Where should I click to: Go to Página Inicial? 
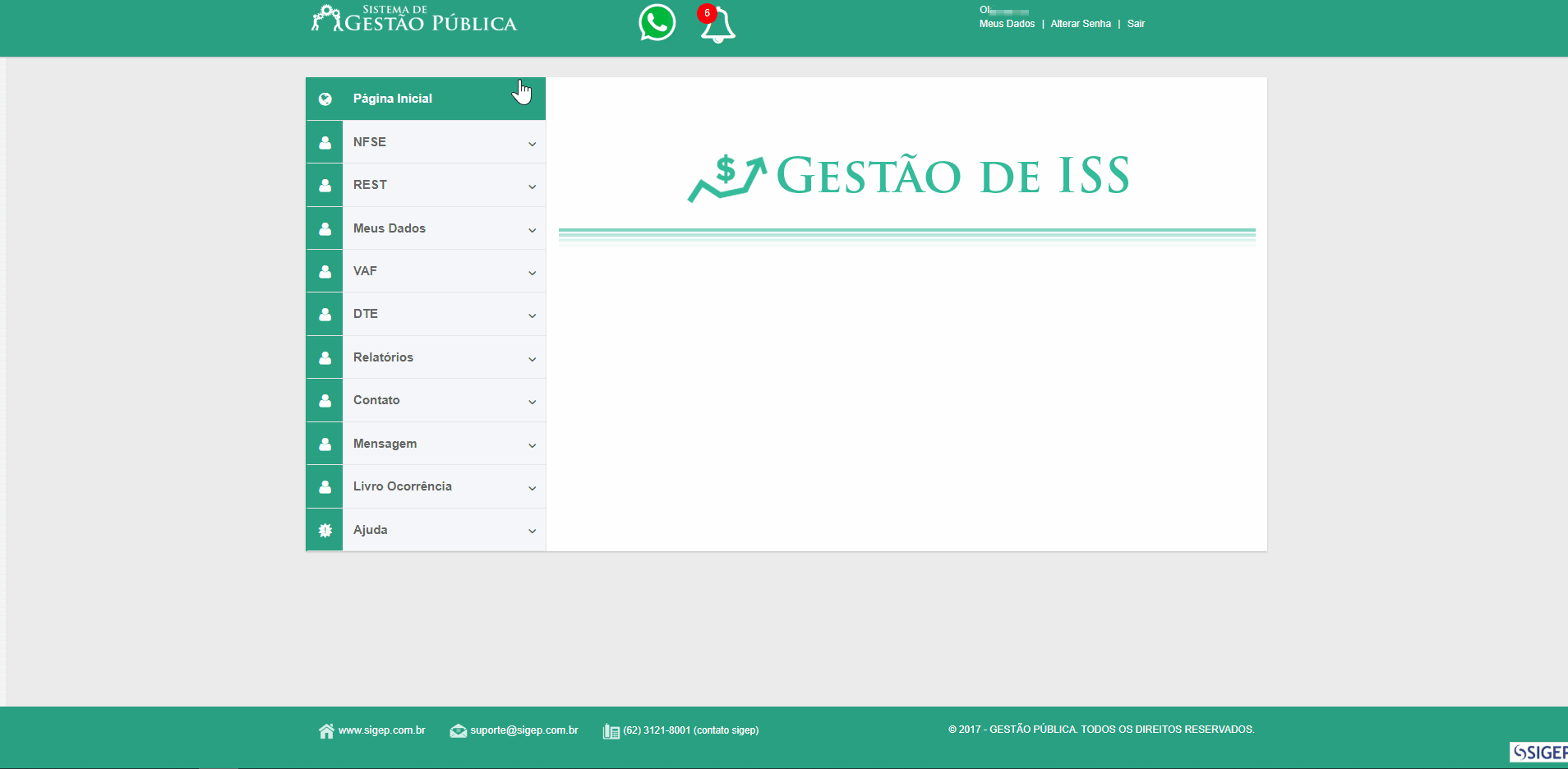click(x=426, y=99)
